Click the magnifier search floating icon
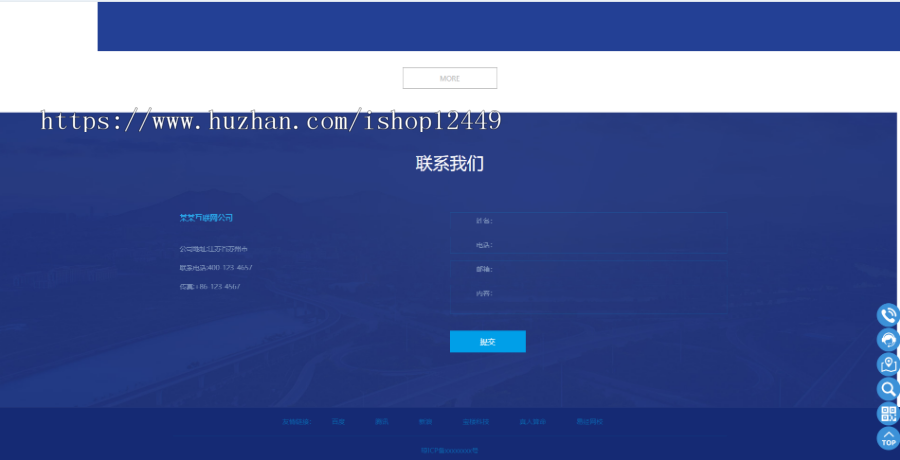 (888, 389)
